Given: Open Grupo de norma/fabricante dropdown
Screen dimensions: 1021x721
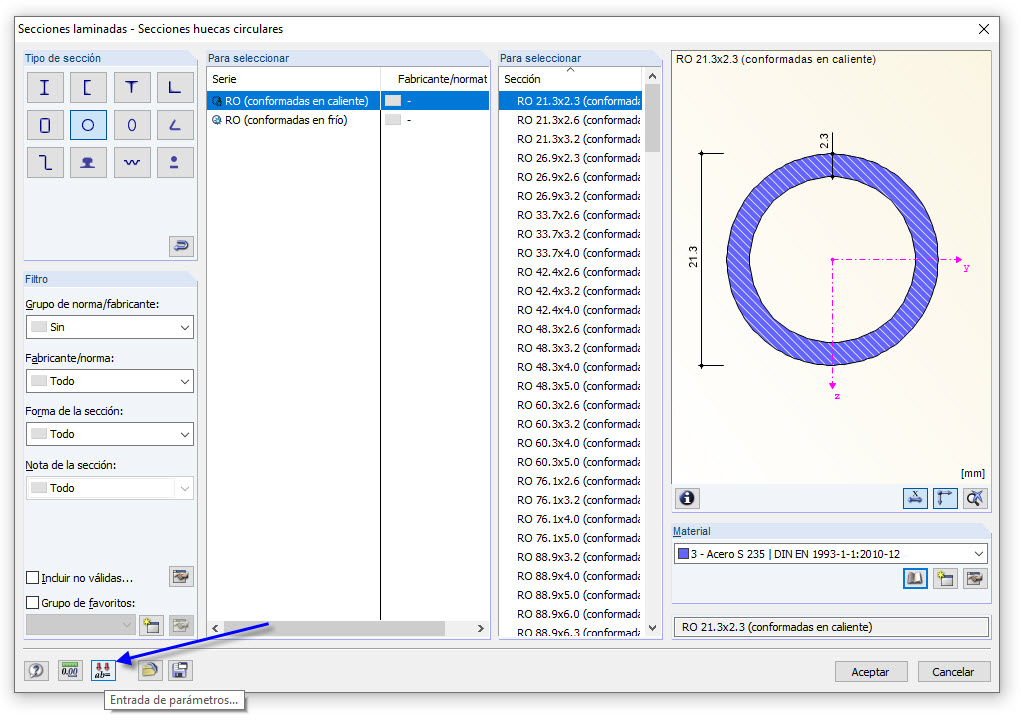Looking at the screenshot, I should pyautogui.click(x=109, y=327).
